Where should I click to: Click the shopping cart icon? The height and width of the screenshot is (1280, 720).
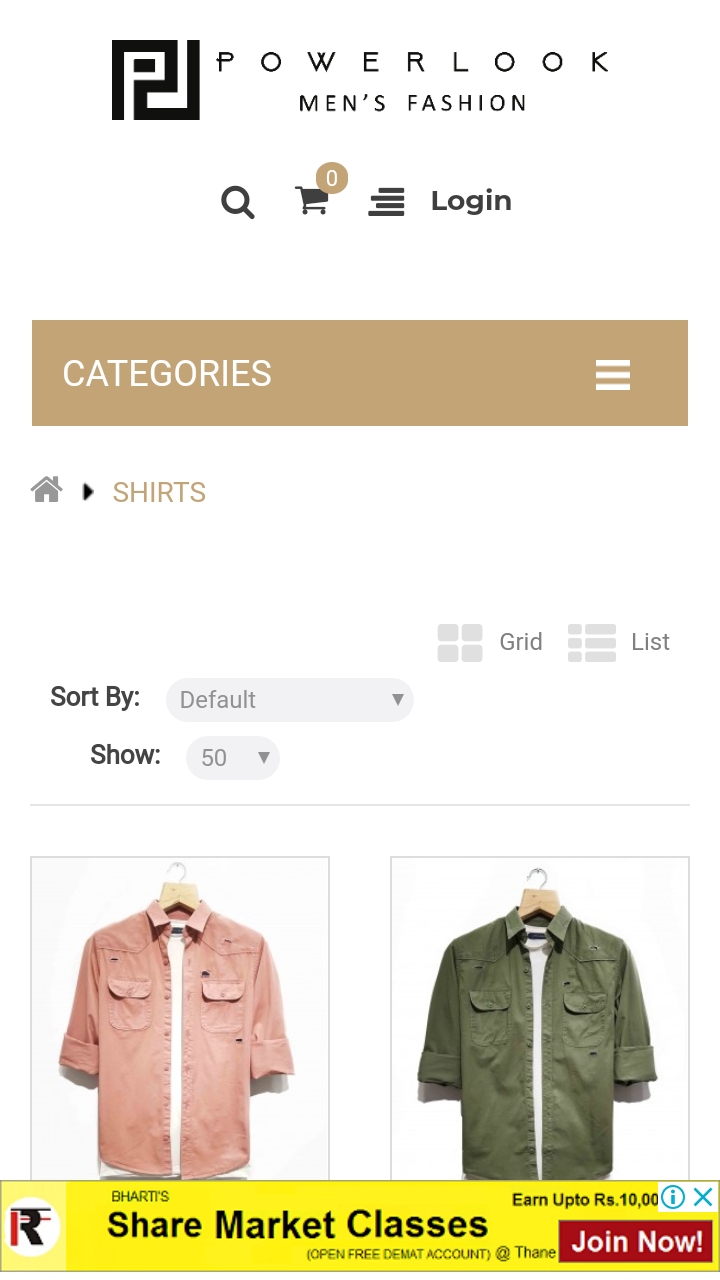pyautogui.click(x=313, y=203)
